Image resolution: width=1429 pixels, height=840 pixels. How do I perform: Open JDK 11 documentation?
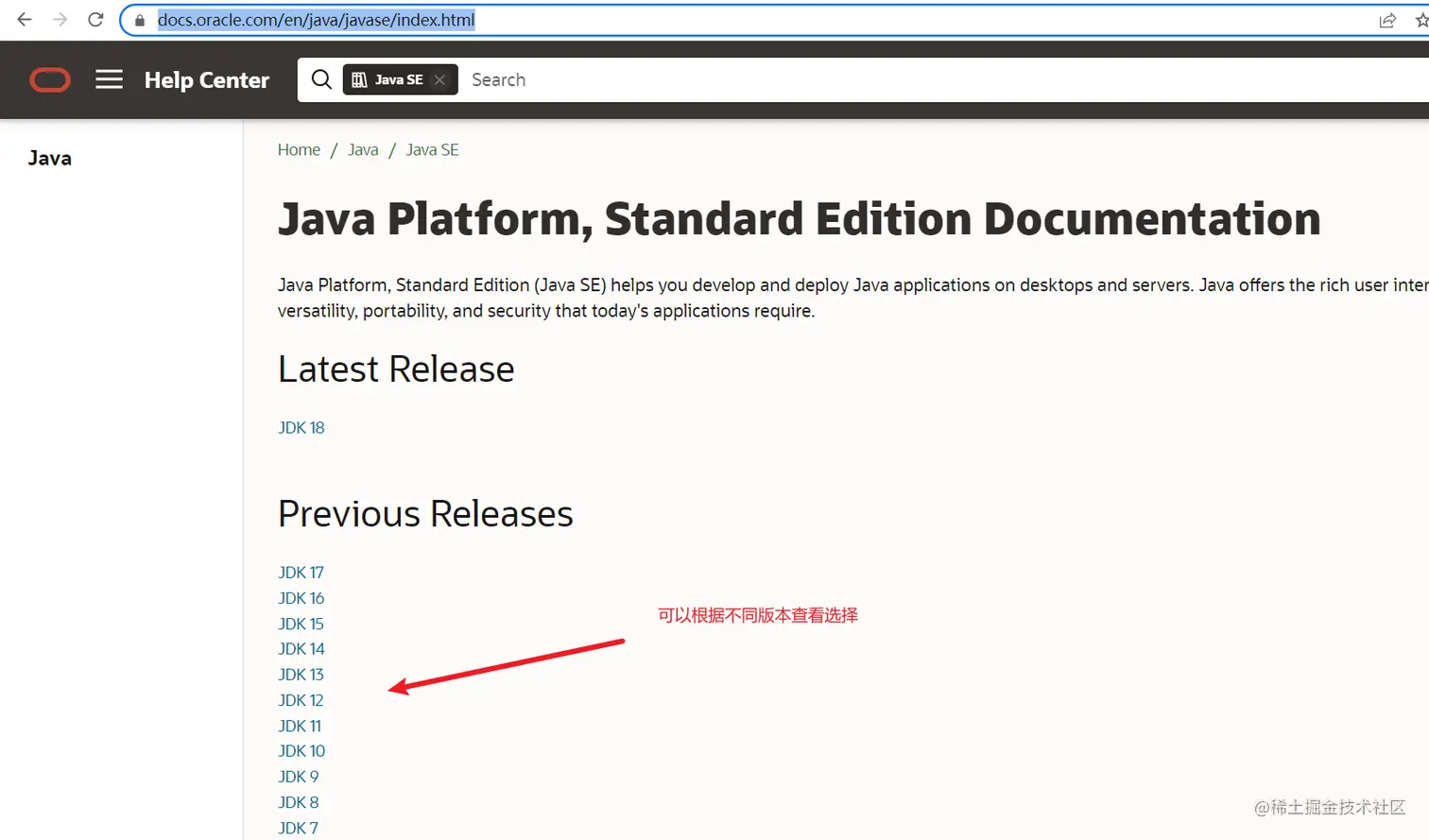tap(300, 725)
